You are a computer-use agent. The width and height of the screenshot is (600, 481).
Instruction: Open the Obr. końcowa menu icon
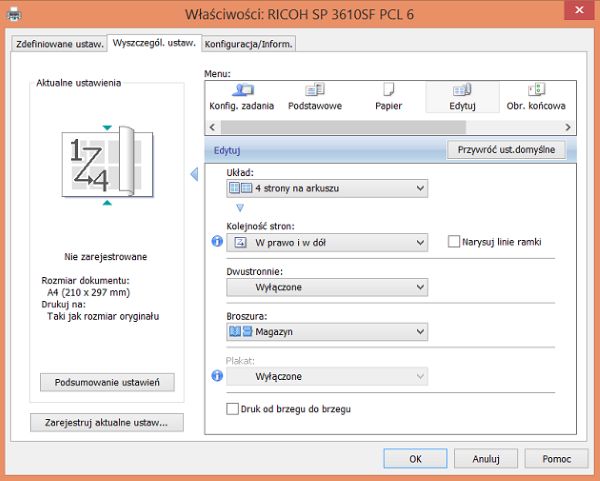coord(536,97)
